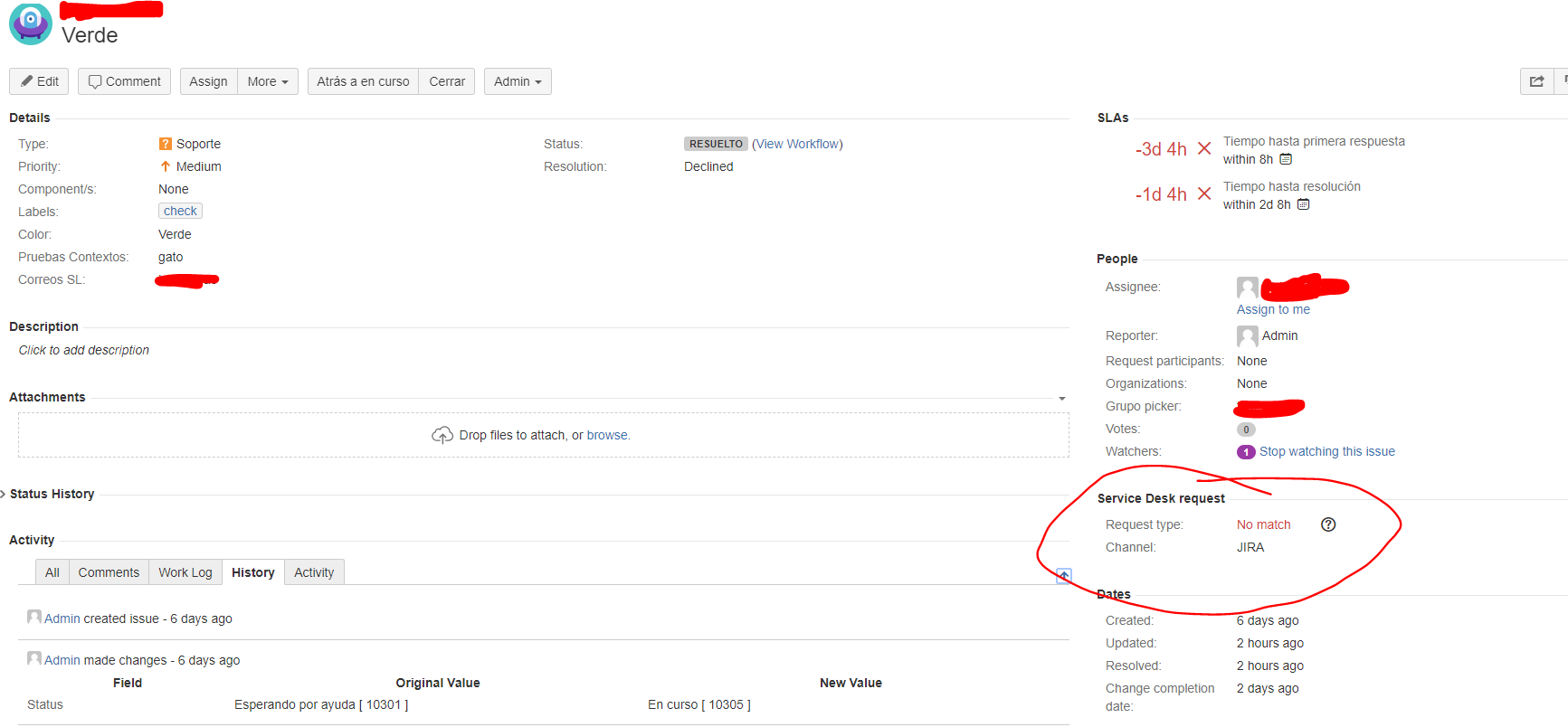Switch to the Comments tab
Image resolution: width=1568 pixels, height=727 pixels.
tap(109, 572)
